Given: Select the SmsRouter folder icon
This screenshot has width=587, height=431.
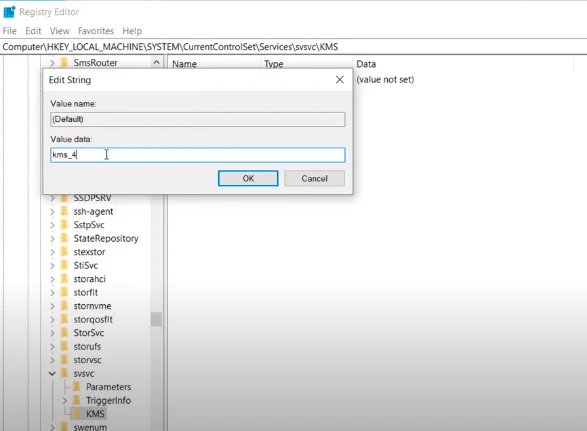Looking at the screenshot, I should tap(64, 63).
